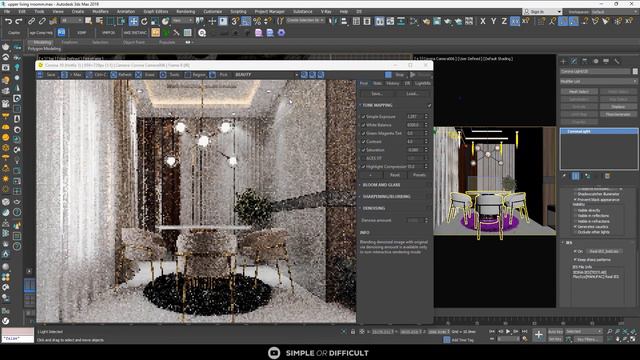Click the Spinner Snap toggle icon
The image size is (640, 360).
tap(268, 21)
